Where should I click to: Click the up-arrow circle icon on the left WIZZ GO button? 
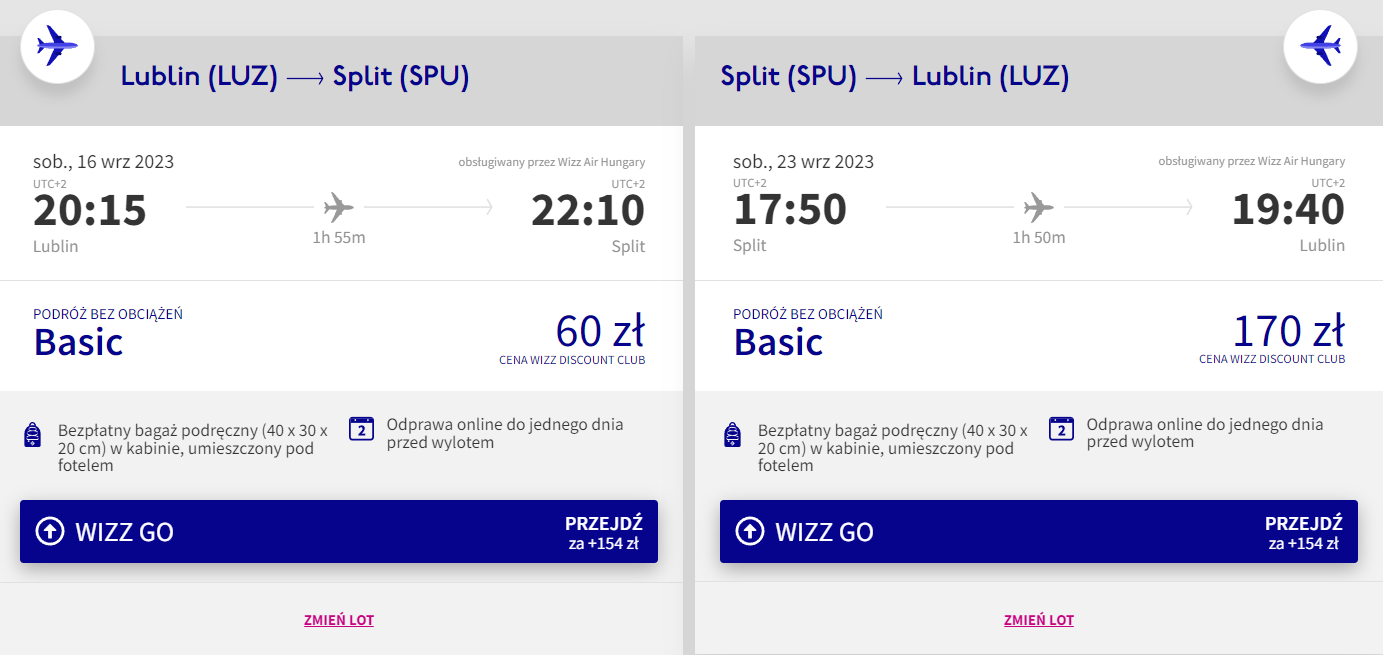pyautogui.click(x=50, y=531)
